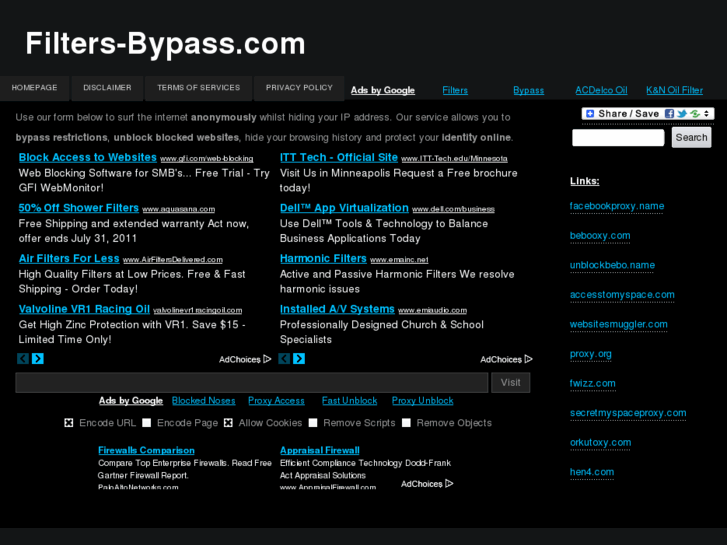Open the DISCLAIMER tab
727x545 pixels.
tap(107, 88)
